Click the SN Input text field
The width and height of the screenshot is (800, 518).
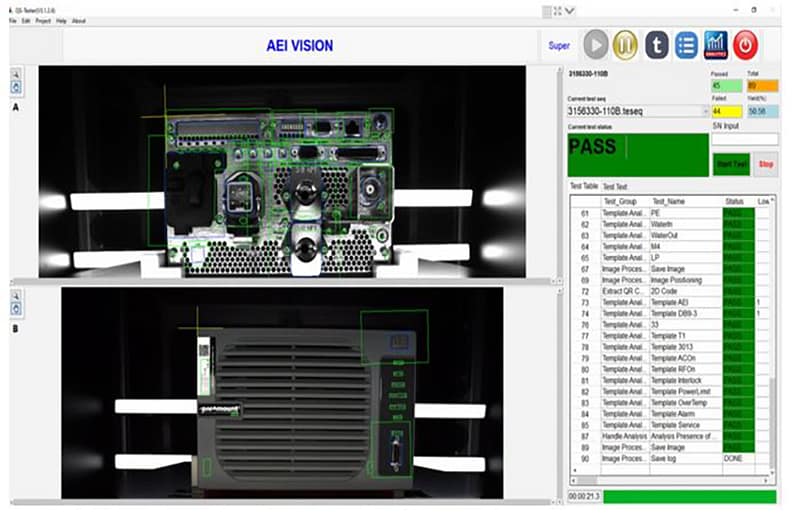coord(745,139)
